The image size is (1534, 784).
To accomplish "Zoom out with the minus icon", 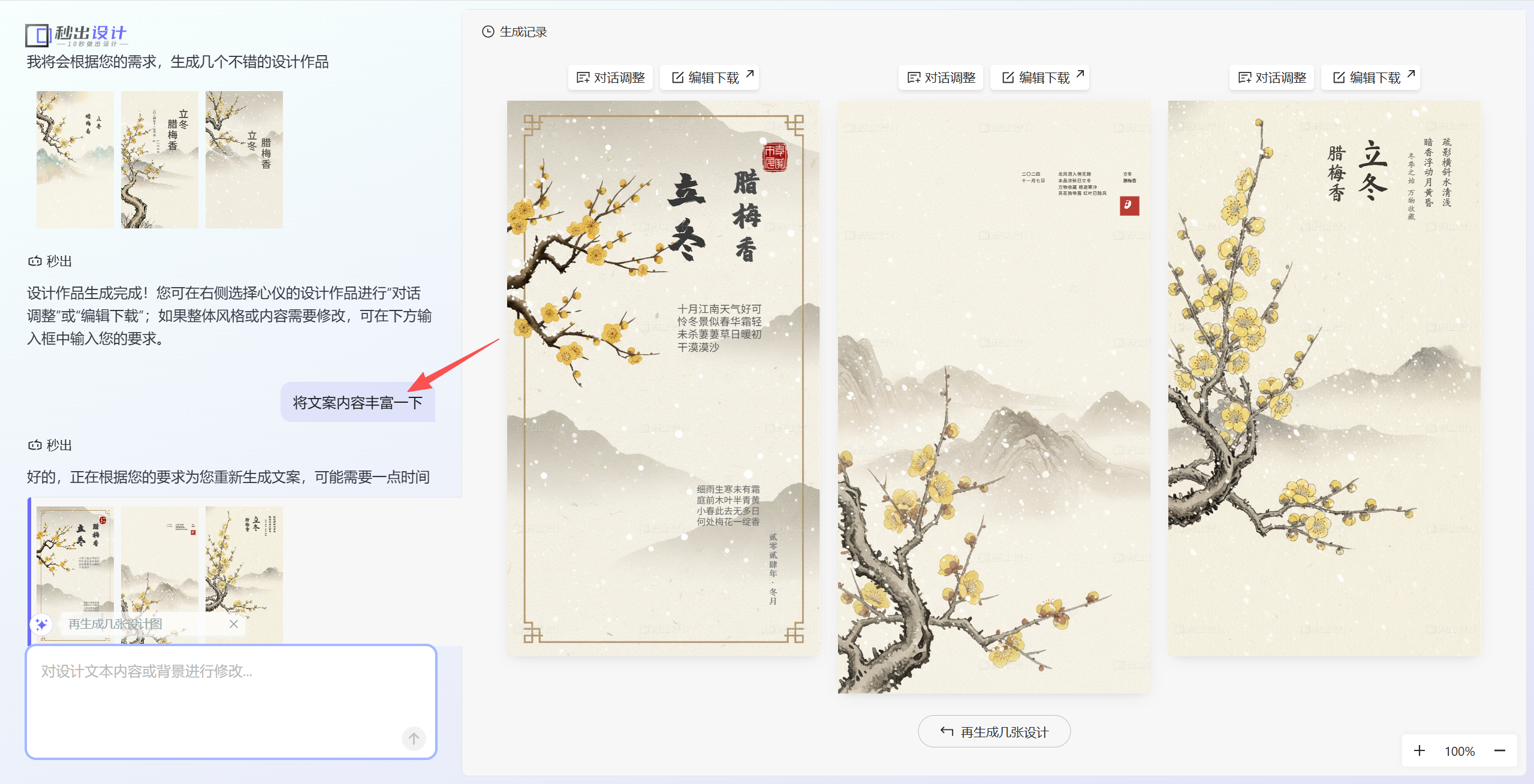I will pyautogui.click(x=1499, y=750).
